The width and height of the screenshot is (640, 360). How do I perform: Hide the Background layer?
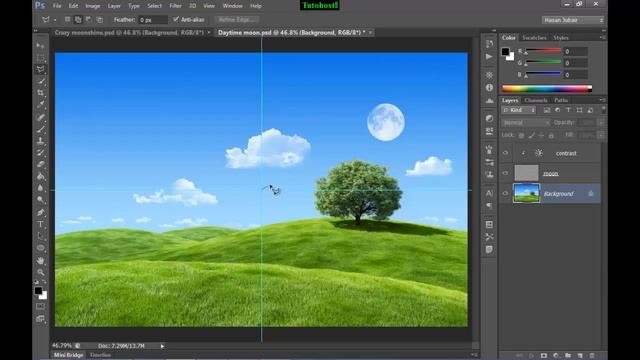[x=505, y=193]
